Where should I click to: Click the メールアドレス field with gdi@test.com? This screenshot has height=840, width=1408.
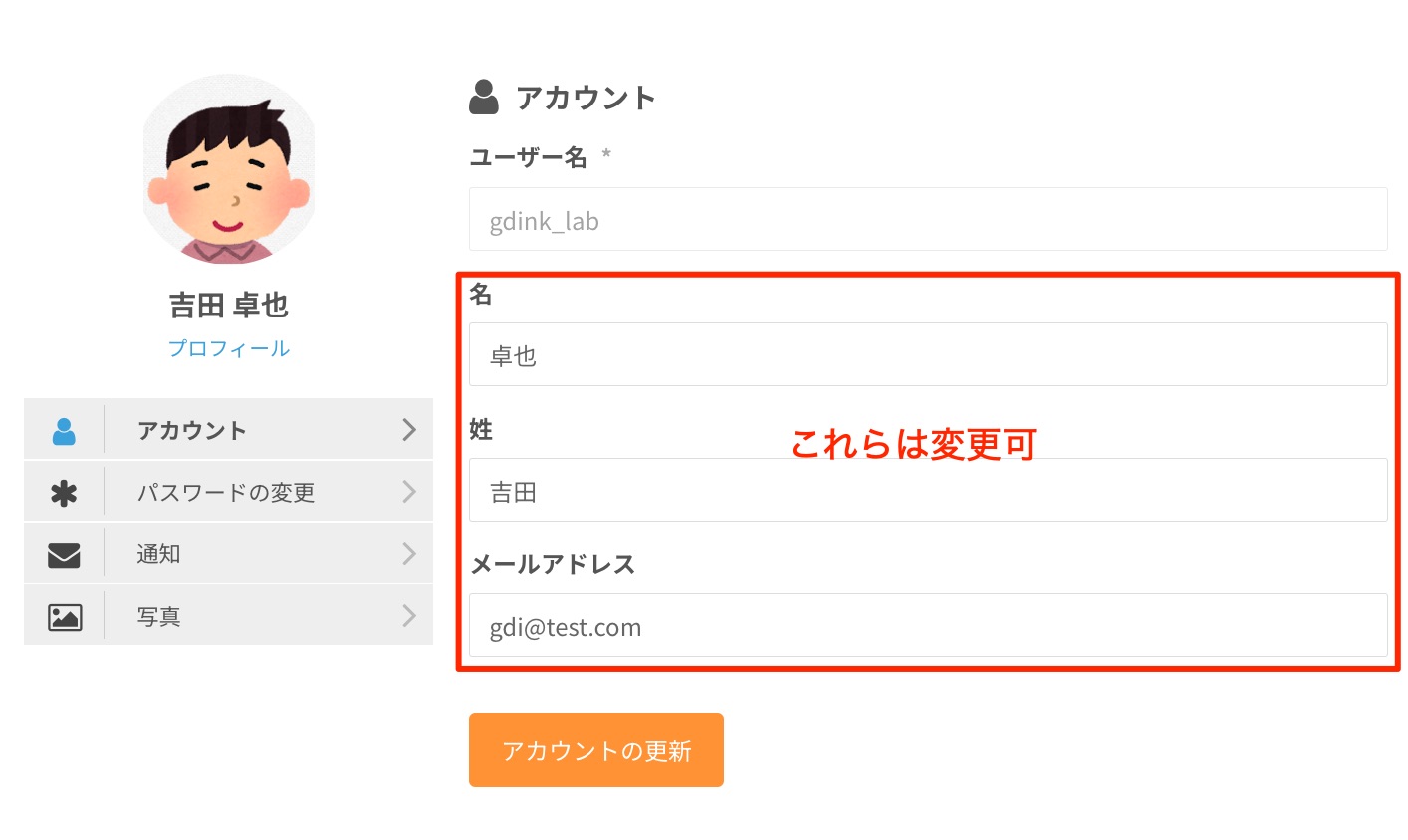927,626
